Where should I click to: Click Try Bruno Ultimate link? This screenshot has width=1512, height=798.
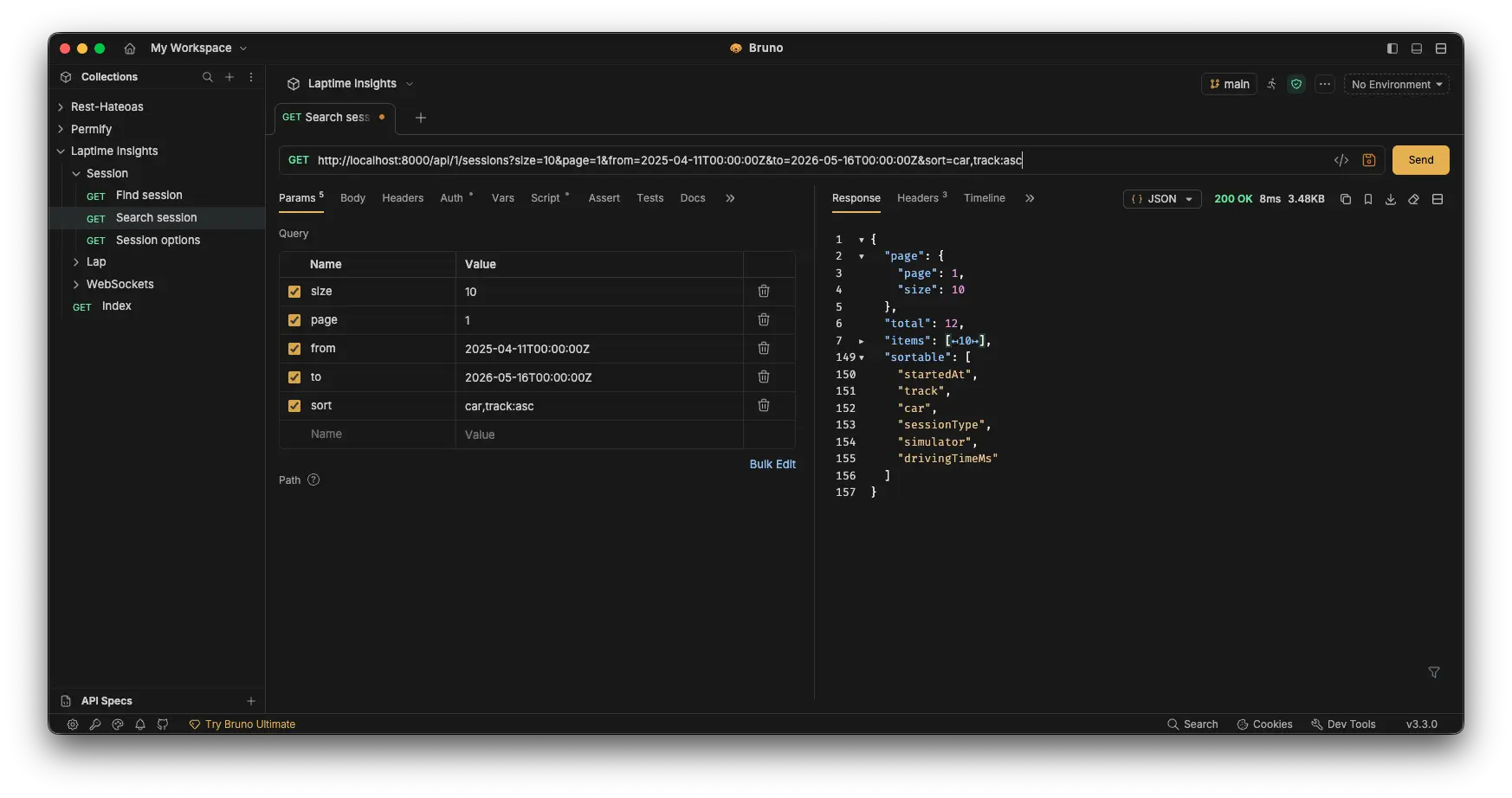click(x=242, y=724)
